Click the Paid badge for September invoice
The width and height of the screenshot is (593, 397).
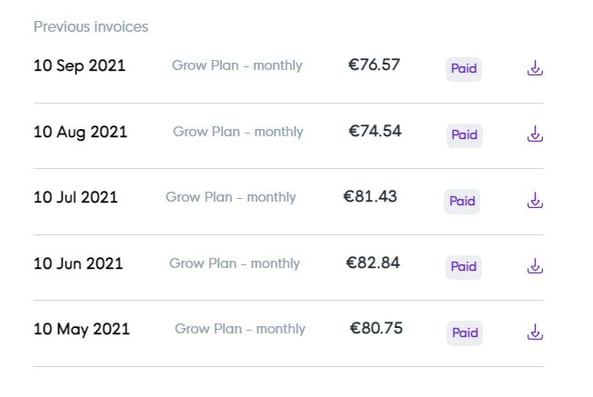click(464, 69)
